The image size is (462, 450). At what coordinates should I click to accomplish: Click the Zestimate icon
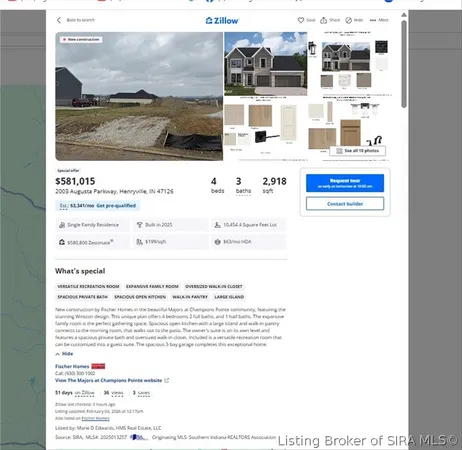pyautogui.click(x=62, y=242)
